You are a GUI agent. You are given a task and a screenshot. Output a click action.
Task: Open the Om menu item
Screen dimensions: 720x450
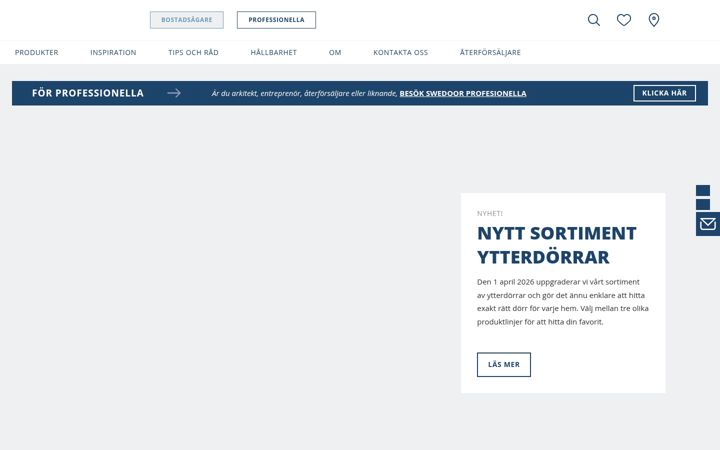(x=335, y=52)
